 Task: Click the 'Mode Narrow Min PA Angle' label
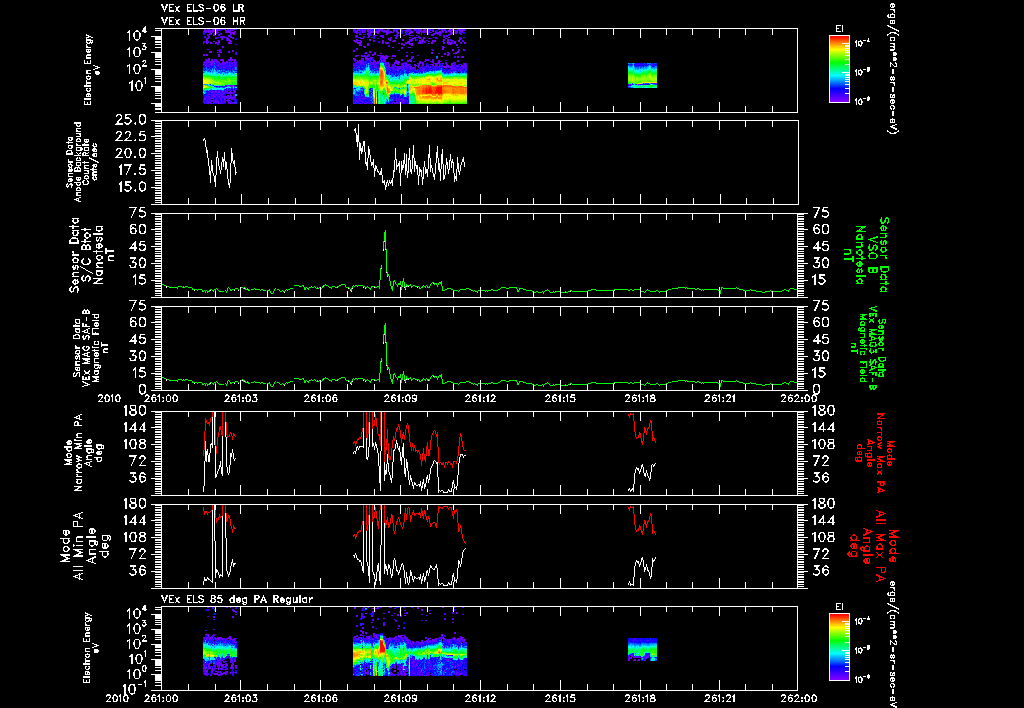[x=84, y=451]
